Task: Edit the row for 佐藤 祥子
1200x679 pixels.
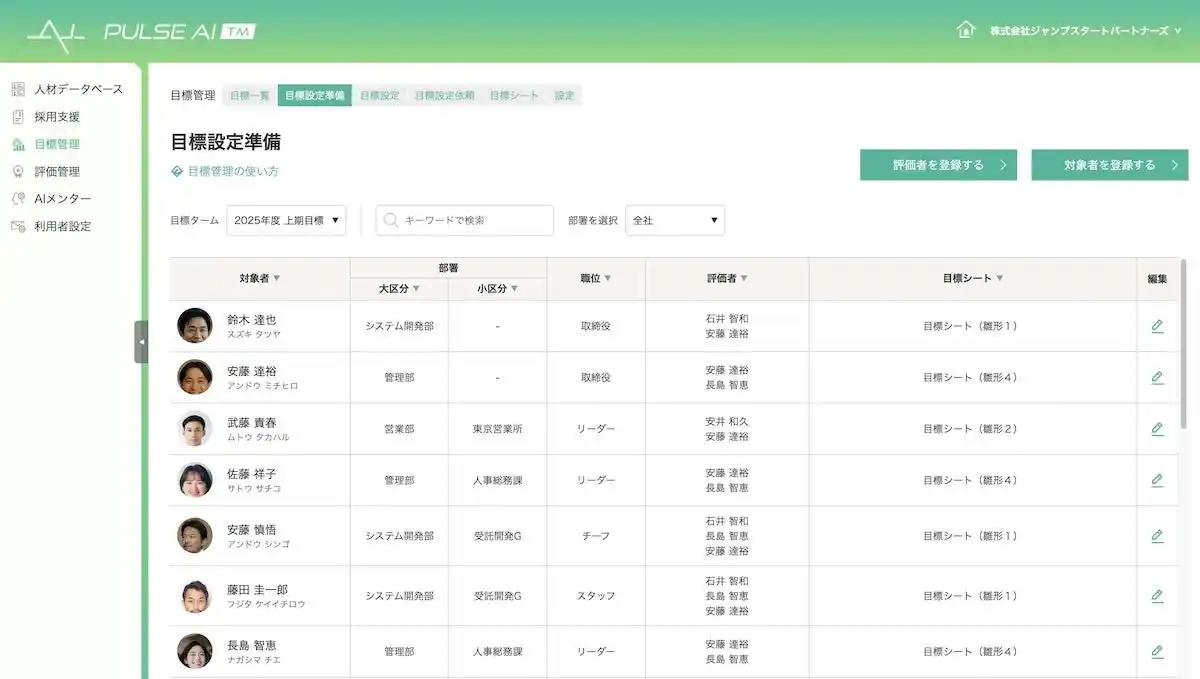Action: point(1157,480)
